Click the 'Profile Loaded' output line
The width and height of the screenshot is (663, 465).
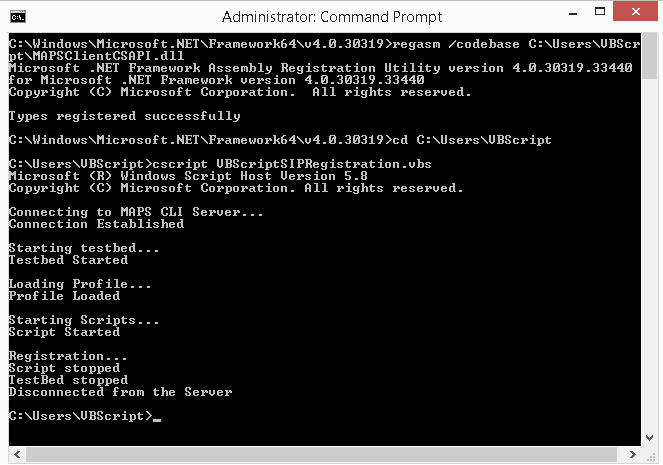point(64,296)
